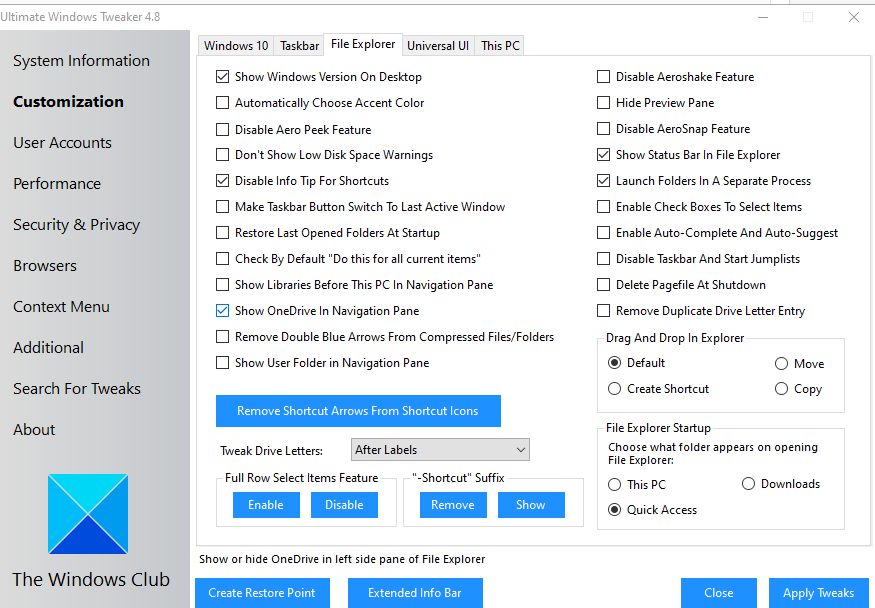
Task: Minimize the Ultimate Windows Tweaker window
Action: (x=763, y=17)
